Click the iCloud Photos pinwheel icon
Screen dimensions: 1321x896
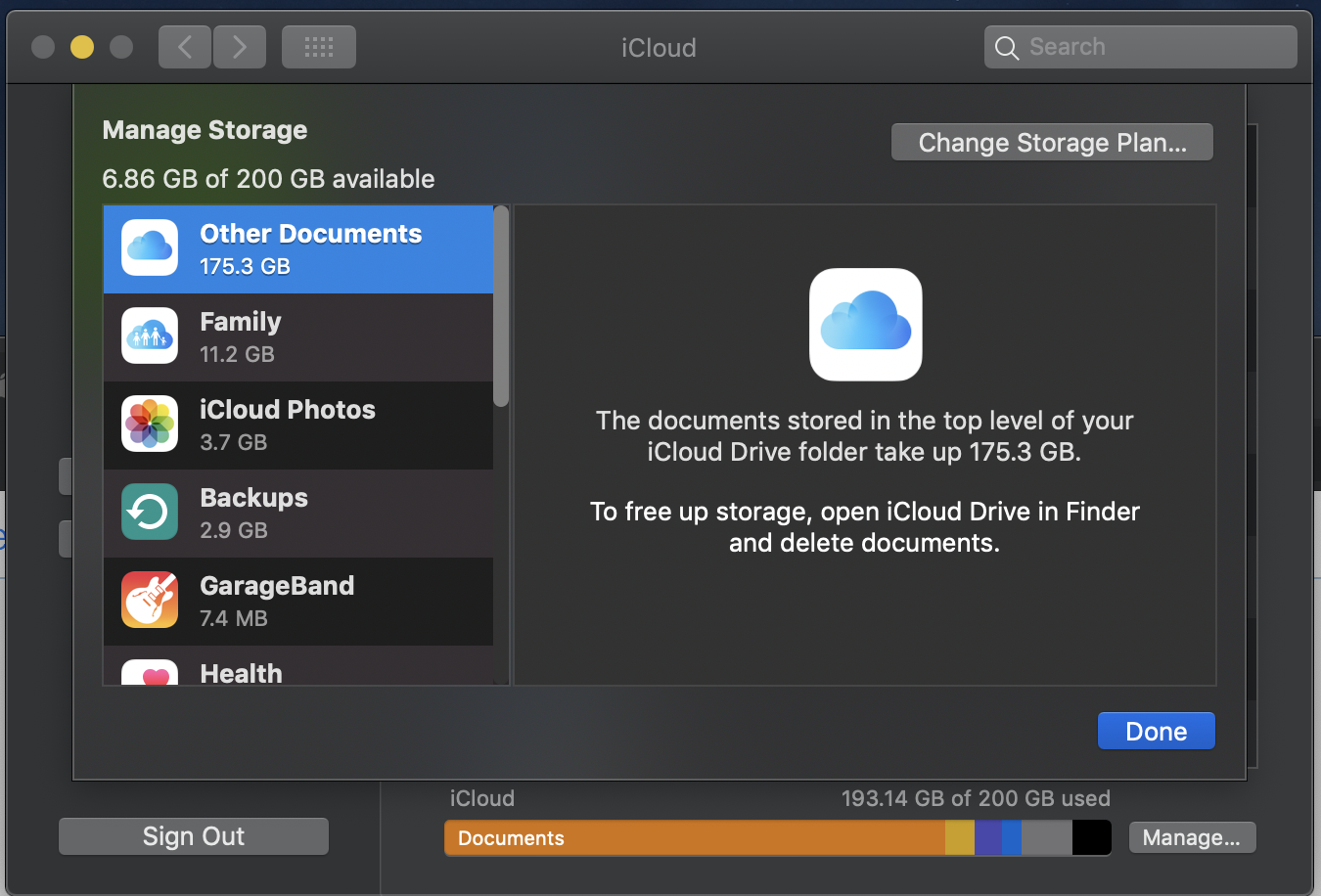(x=150, y=424)
